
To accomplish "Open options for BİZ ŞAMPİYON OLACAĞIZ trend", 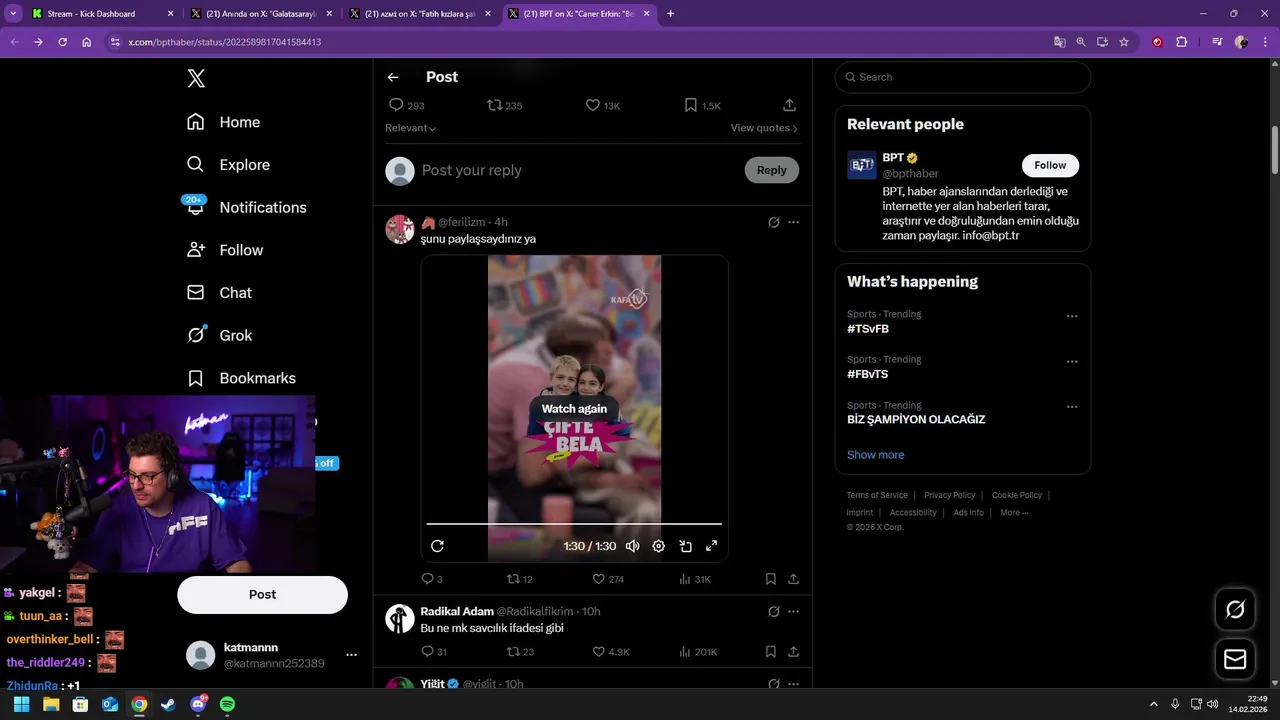I will click(1072, 407).
